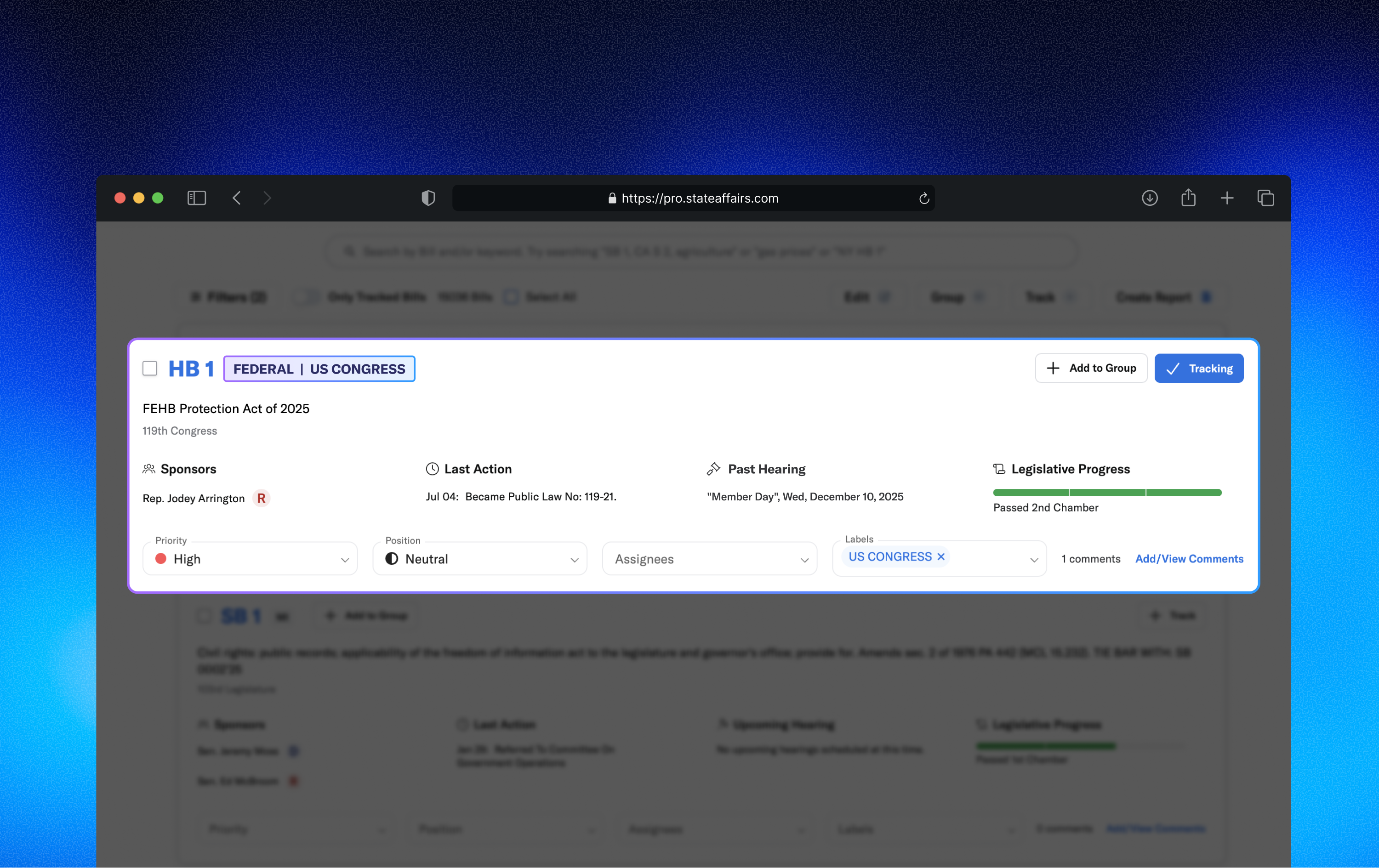Click the sidebar toggle icon in browser toolbar
Screen dimensions: 1379x868
196,198
